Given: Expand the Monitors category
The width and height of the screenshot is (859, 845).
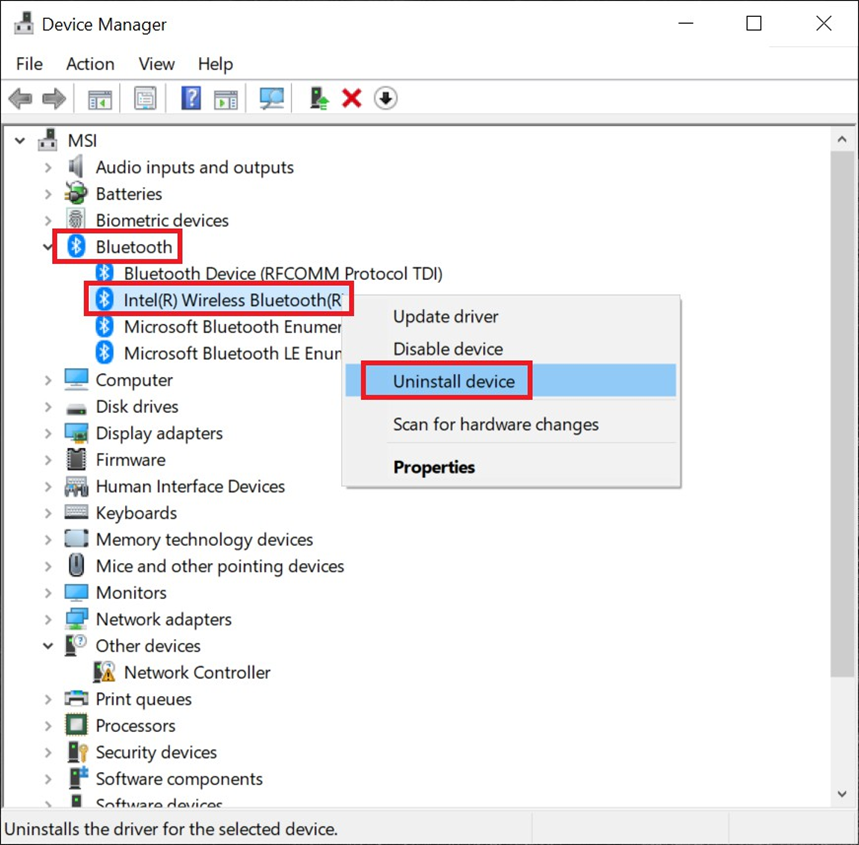Looking at the screenshot, I should (x=48, y=592).
